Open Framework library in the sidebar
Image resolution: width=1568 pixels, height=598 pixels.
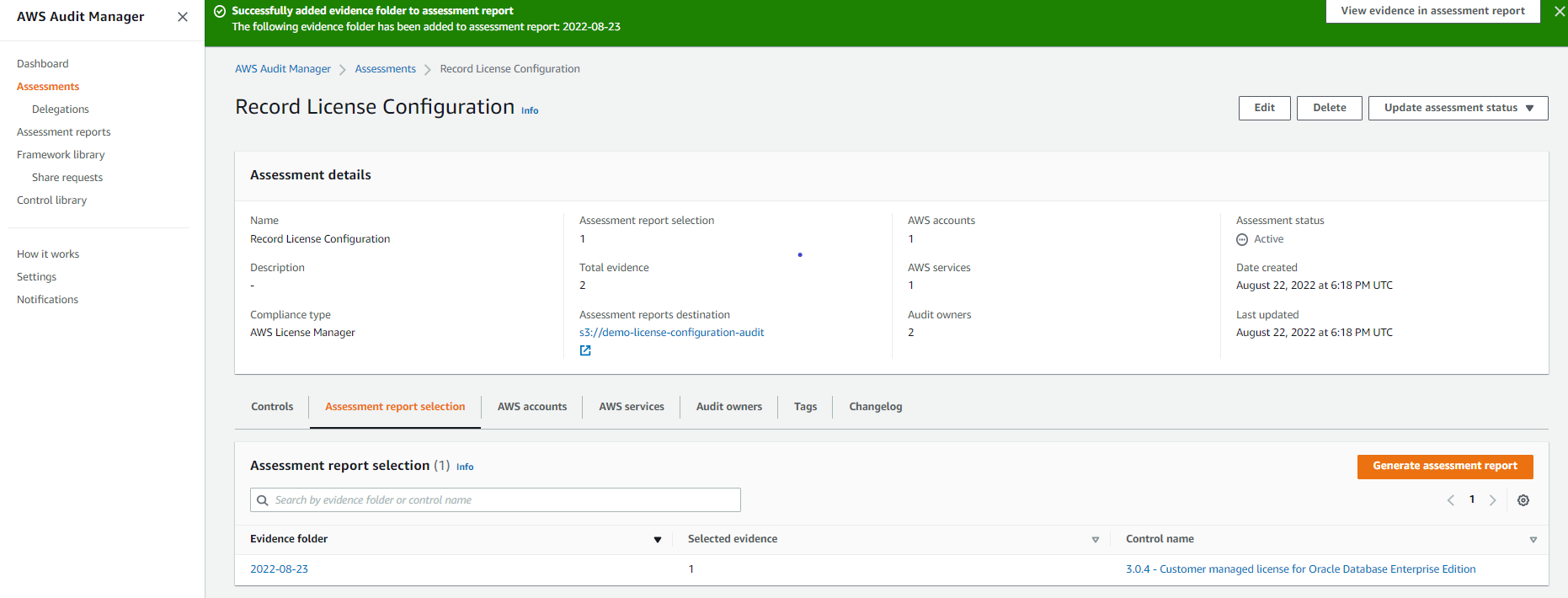coord(61,155)
